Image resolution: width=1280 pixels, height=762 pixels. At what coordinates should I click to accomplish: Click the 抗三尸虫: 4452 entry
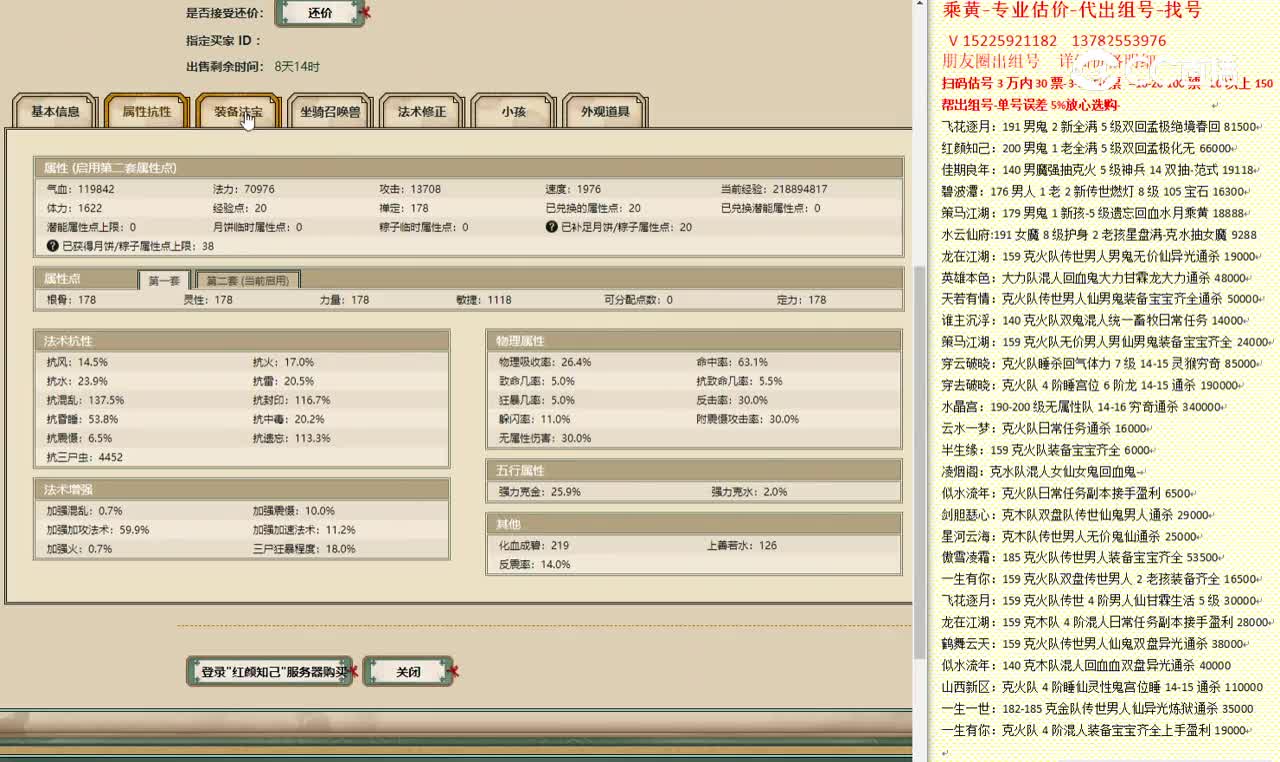84,457
